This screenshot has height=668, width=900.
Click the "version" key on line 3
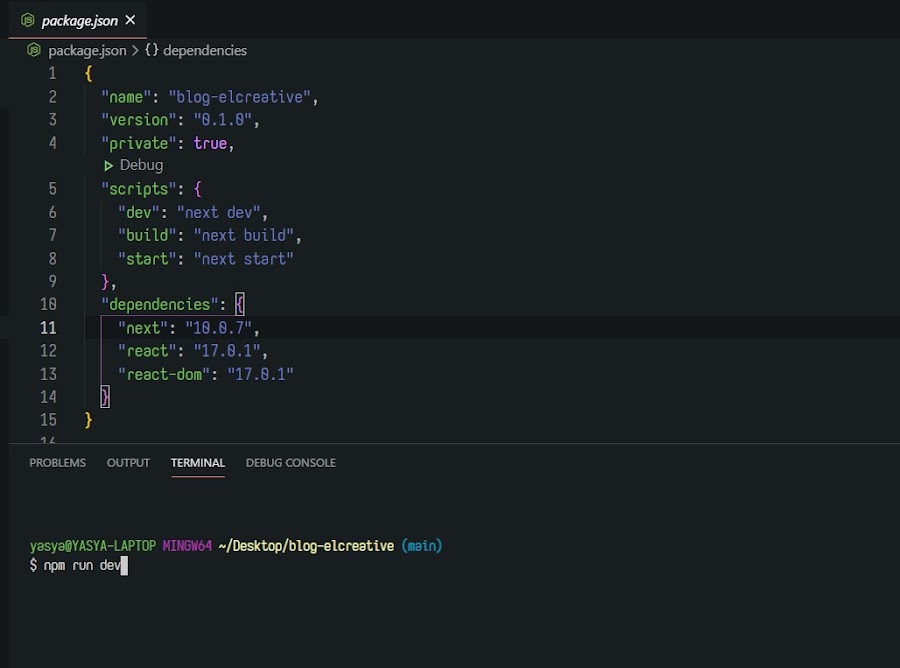coord(138,120)
